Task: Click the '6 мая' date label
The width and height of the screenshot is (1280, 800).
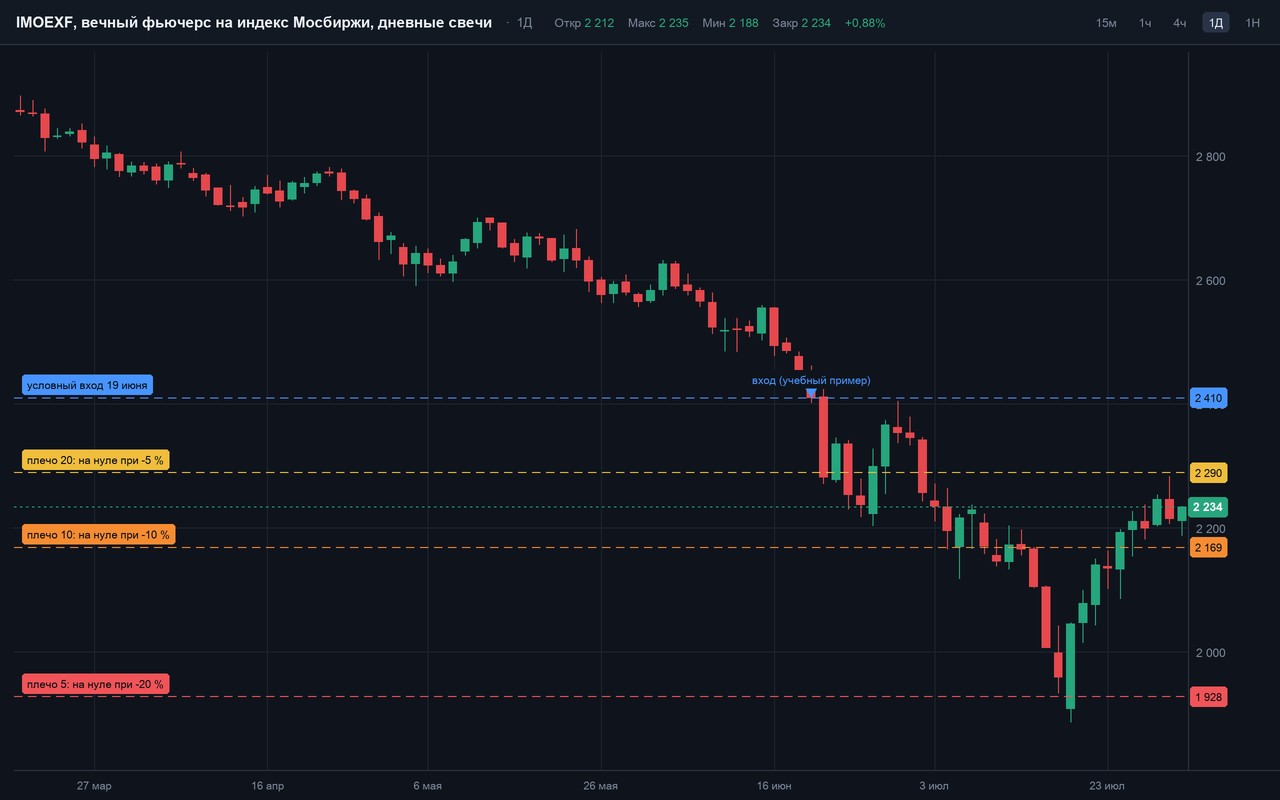Action: point(427,786)
